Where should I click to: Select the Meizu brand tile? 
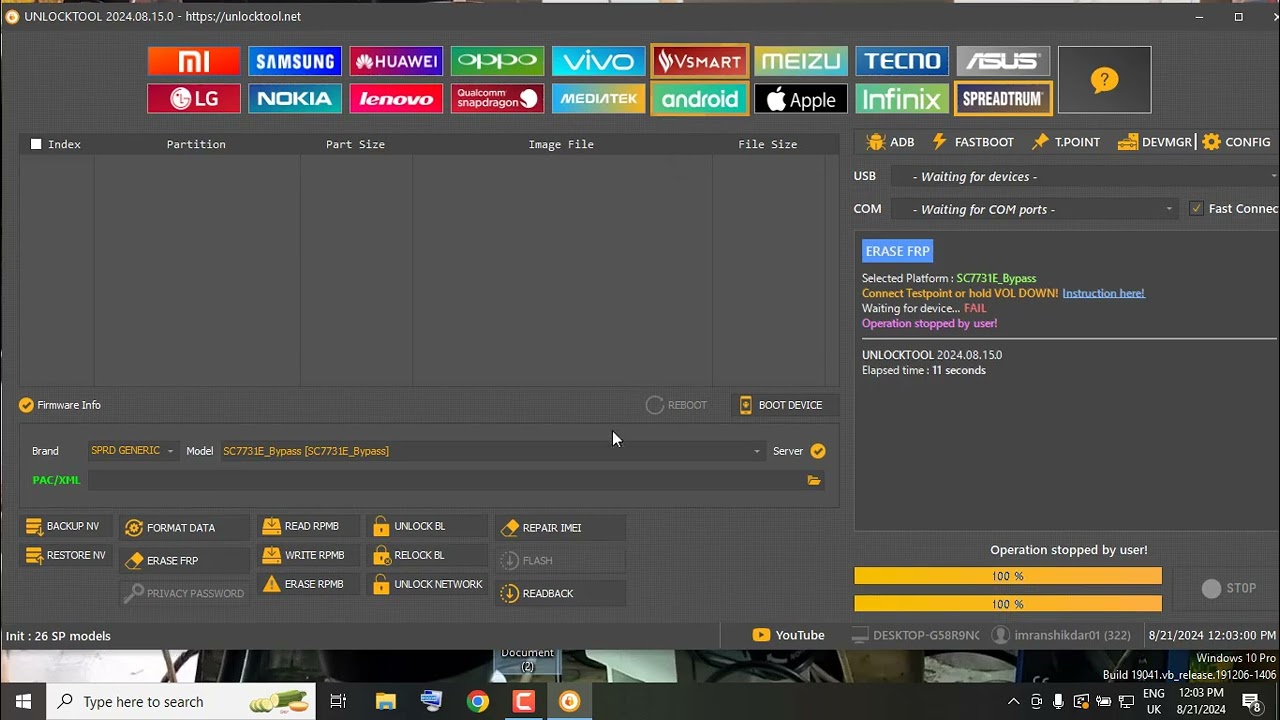click(x=801, y=61)
